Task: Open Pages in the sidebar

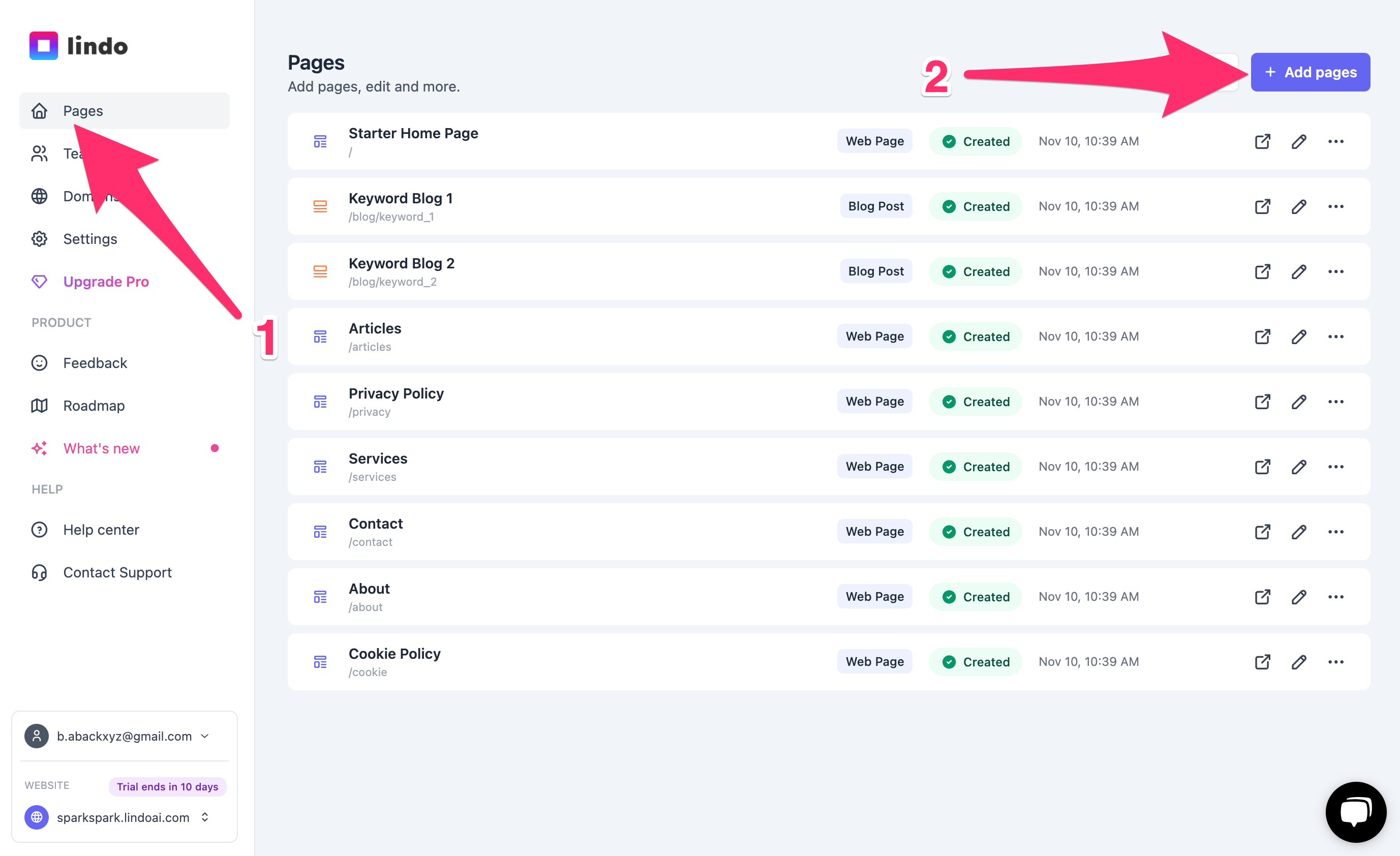Action: (125, 111)
